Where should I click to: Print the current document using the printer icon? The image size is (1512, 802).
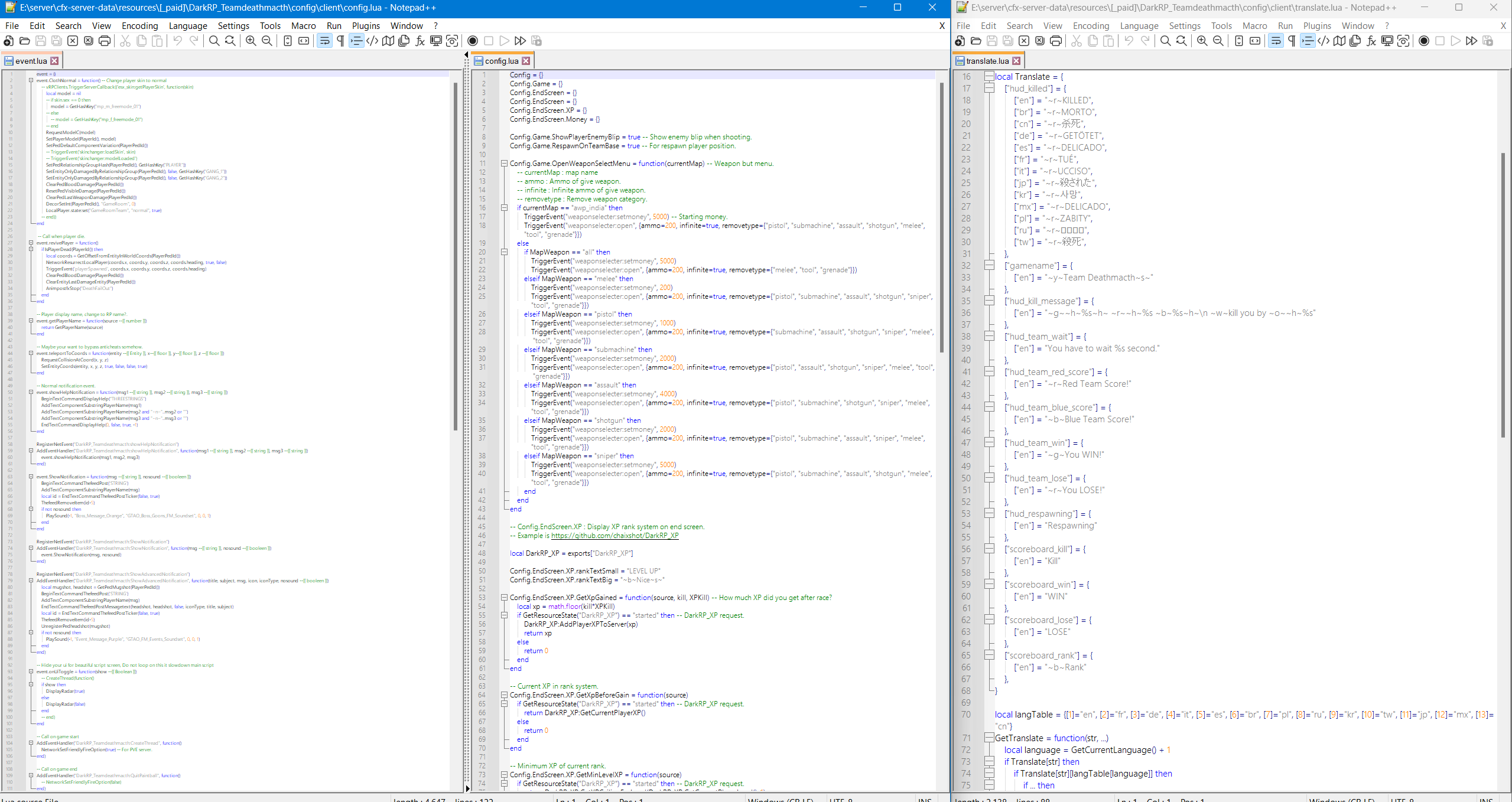(105, 41)
